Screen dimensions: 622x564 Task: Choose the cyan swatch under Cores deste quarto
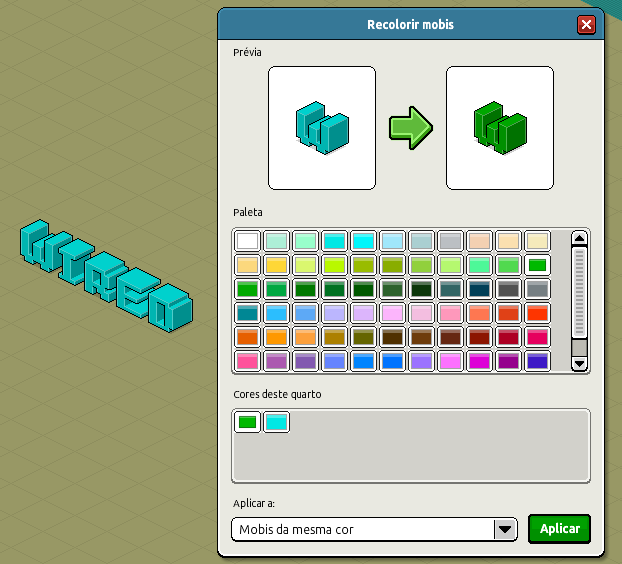coord(276,422)
